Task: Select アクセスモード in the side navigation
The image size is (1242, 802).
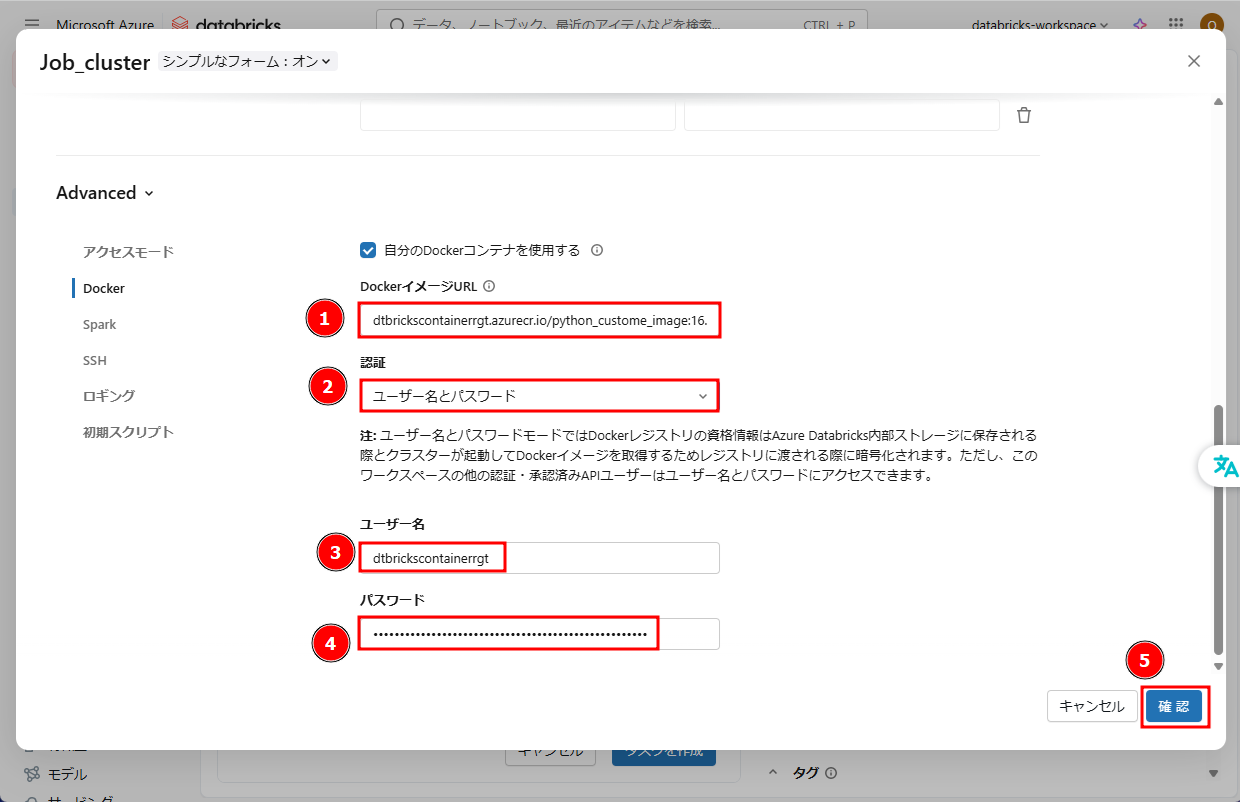Action: [x=128, y=252]
